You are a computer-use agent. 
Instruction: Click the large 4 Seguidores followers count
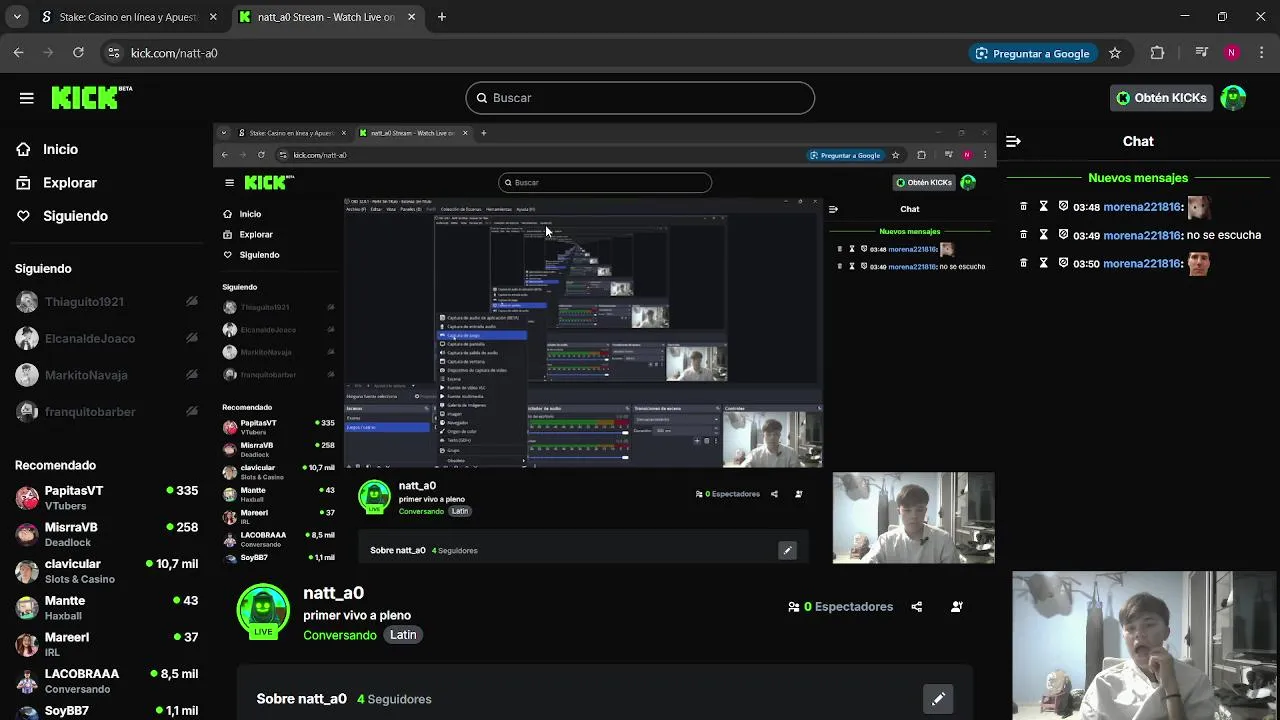click(394, 699)
